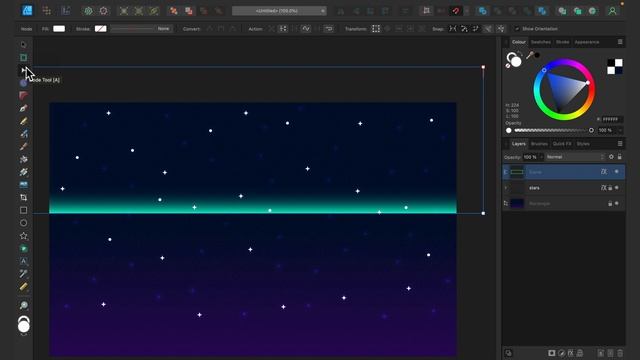Select the Star shape tool

24,236
